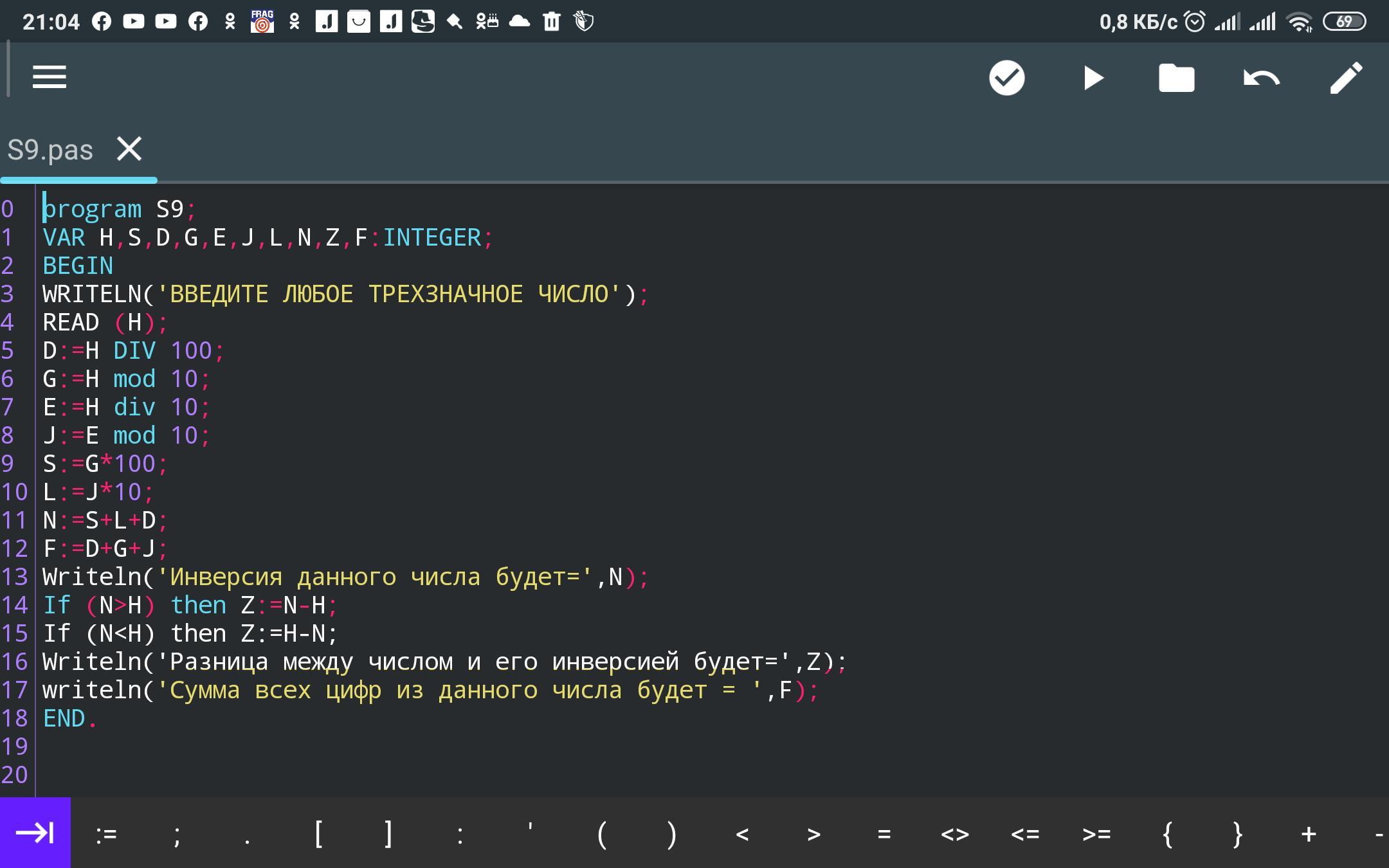Select the S9.pas file tab
Screen dimensions: 1389x868
(x=50, y=150)
